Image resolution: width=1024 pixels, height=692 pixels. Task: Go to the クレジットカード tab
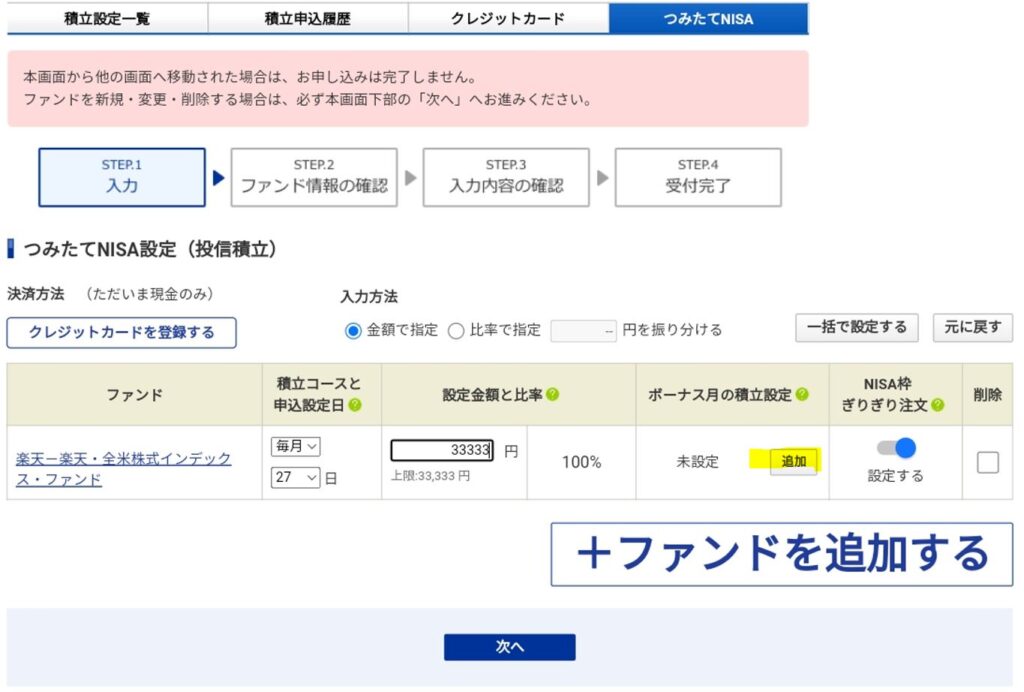[508, 18]
